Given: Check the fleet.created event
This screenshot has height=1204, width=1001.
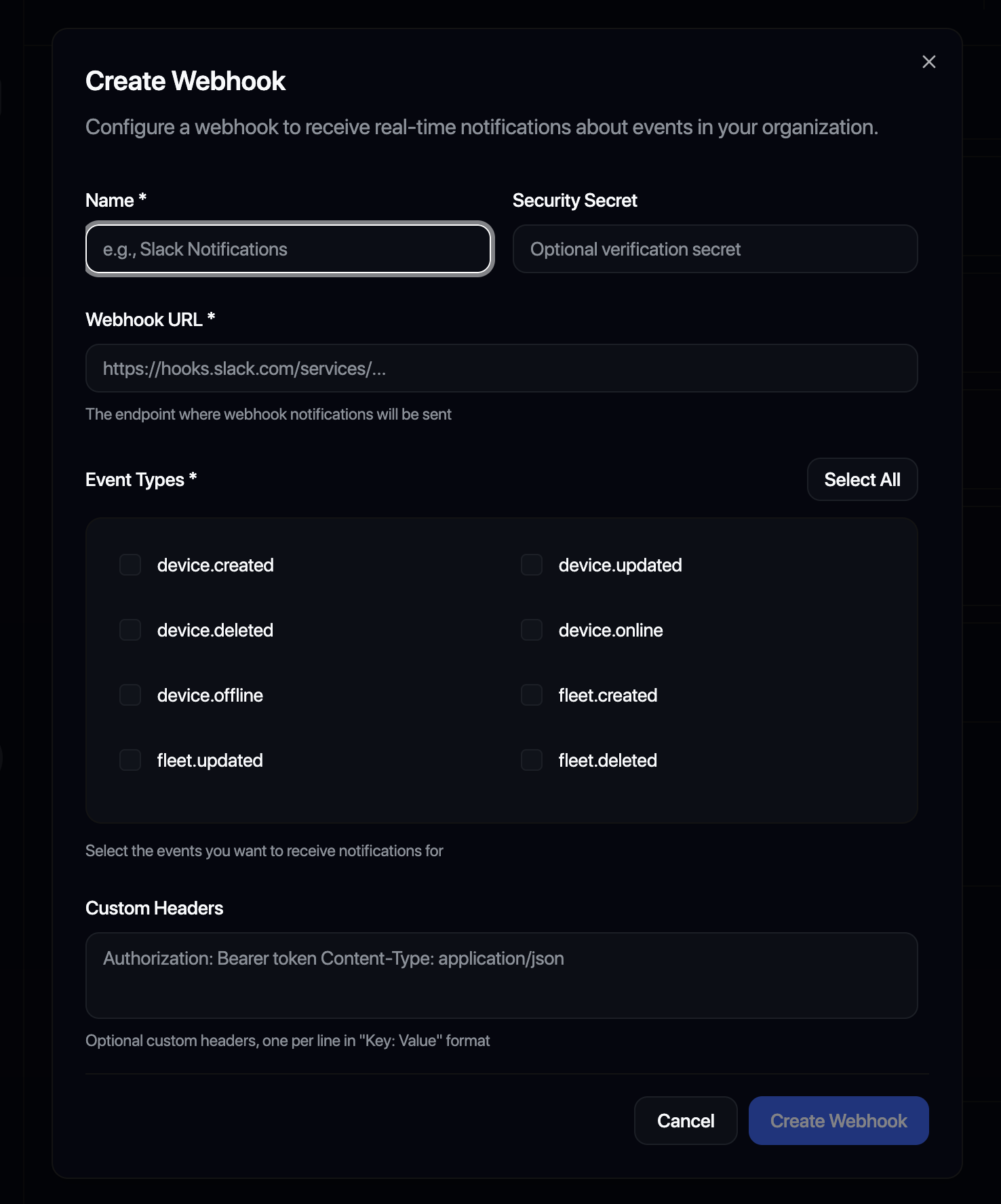Looking at the screenshot, I should (531, 695).
